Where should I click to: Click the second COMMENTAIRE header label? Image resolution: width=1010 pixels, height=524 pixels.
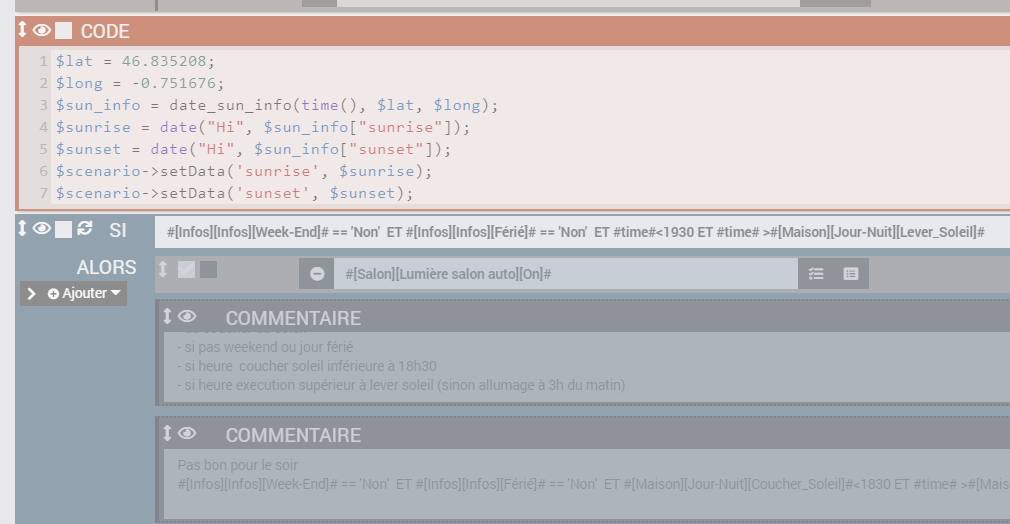pos(293,435)
